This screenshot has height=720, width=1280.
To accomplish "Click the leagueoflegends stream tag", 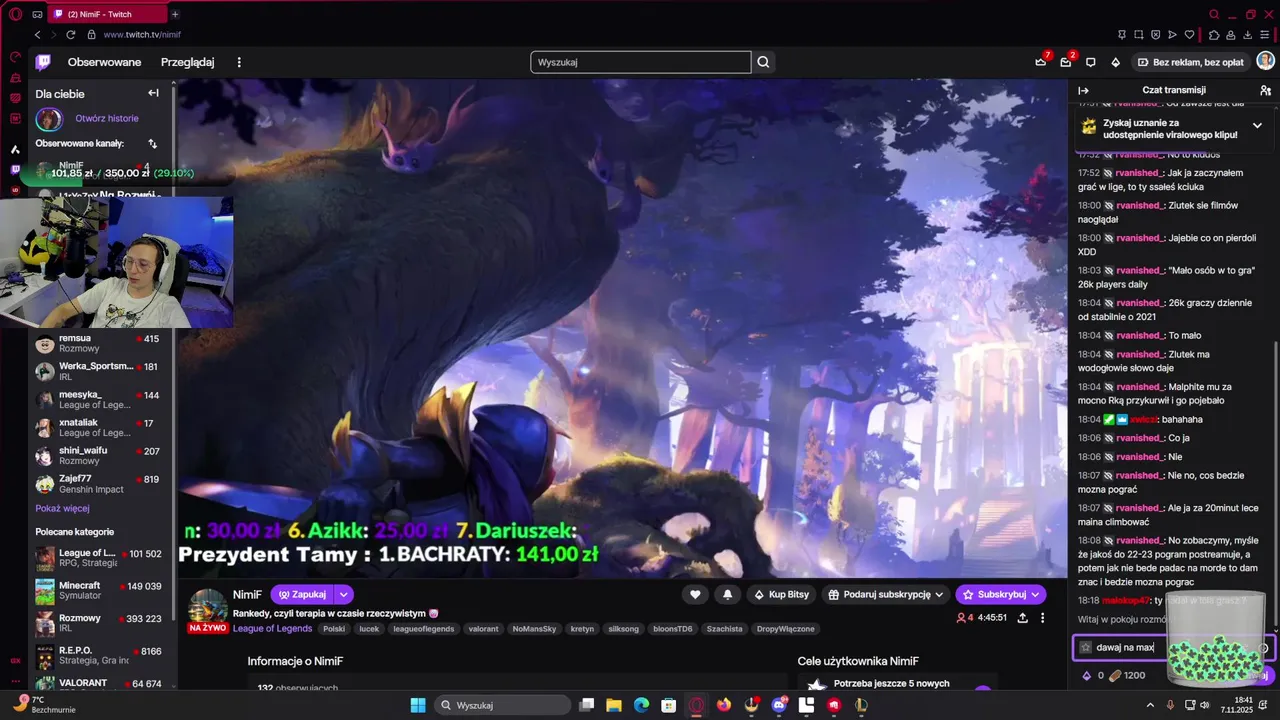I will pyautogui.click(x=423, y=629).
